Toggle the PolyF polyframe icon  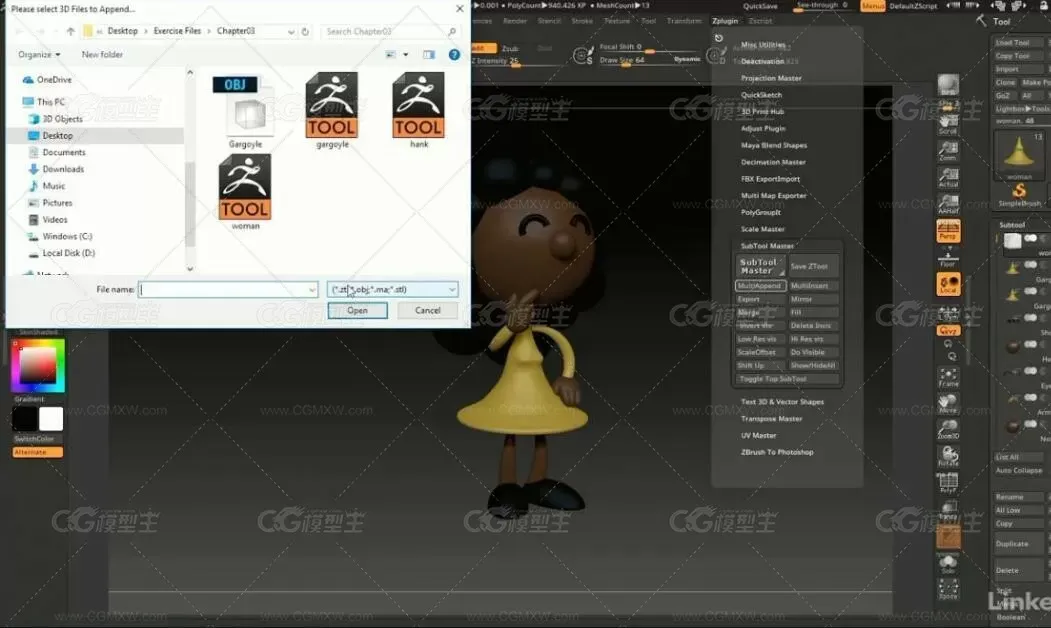tap(948, 483)
